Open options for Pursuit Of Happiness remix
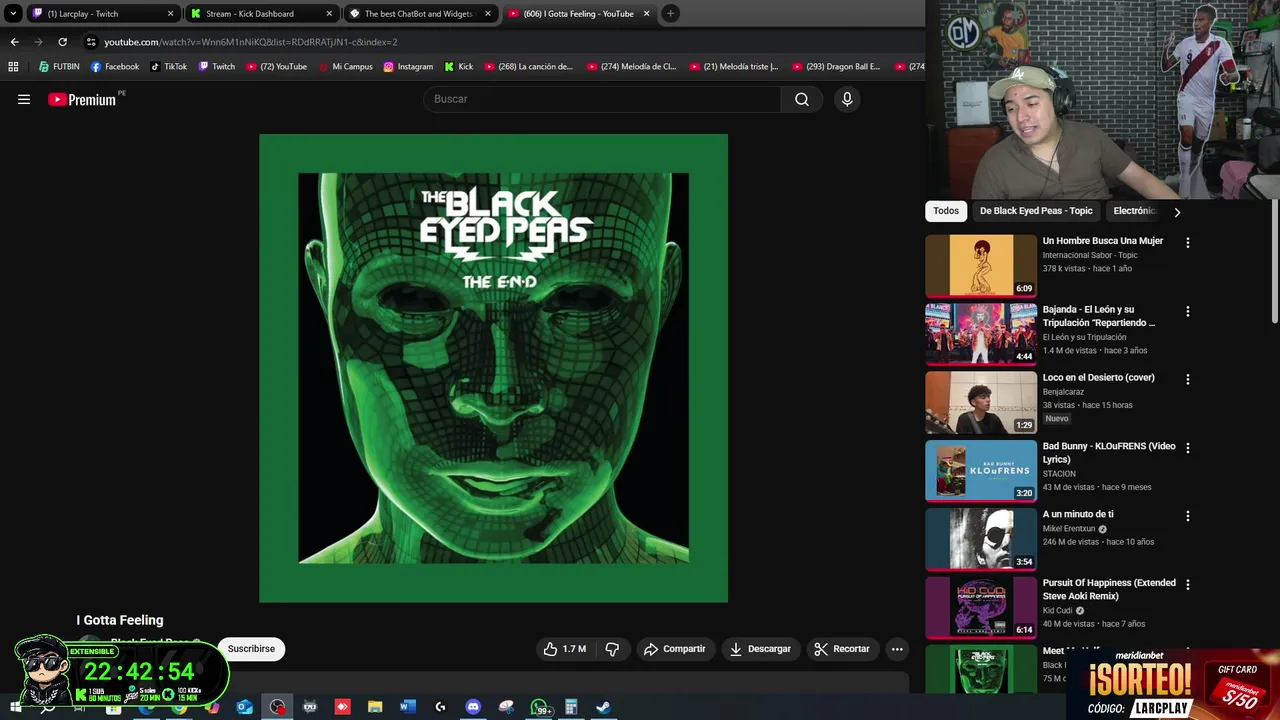Screen dimensions: 1280x720 pyautogui.click(x=1188, y=586)
